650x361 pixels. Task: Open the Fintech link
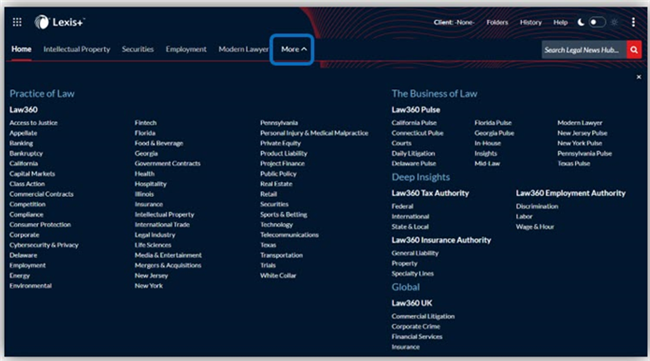coord(146,123)
